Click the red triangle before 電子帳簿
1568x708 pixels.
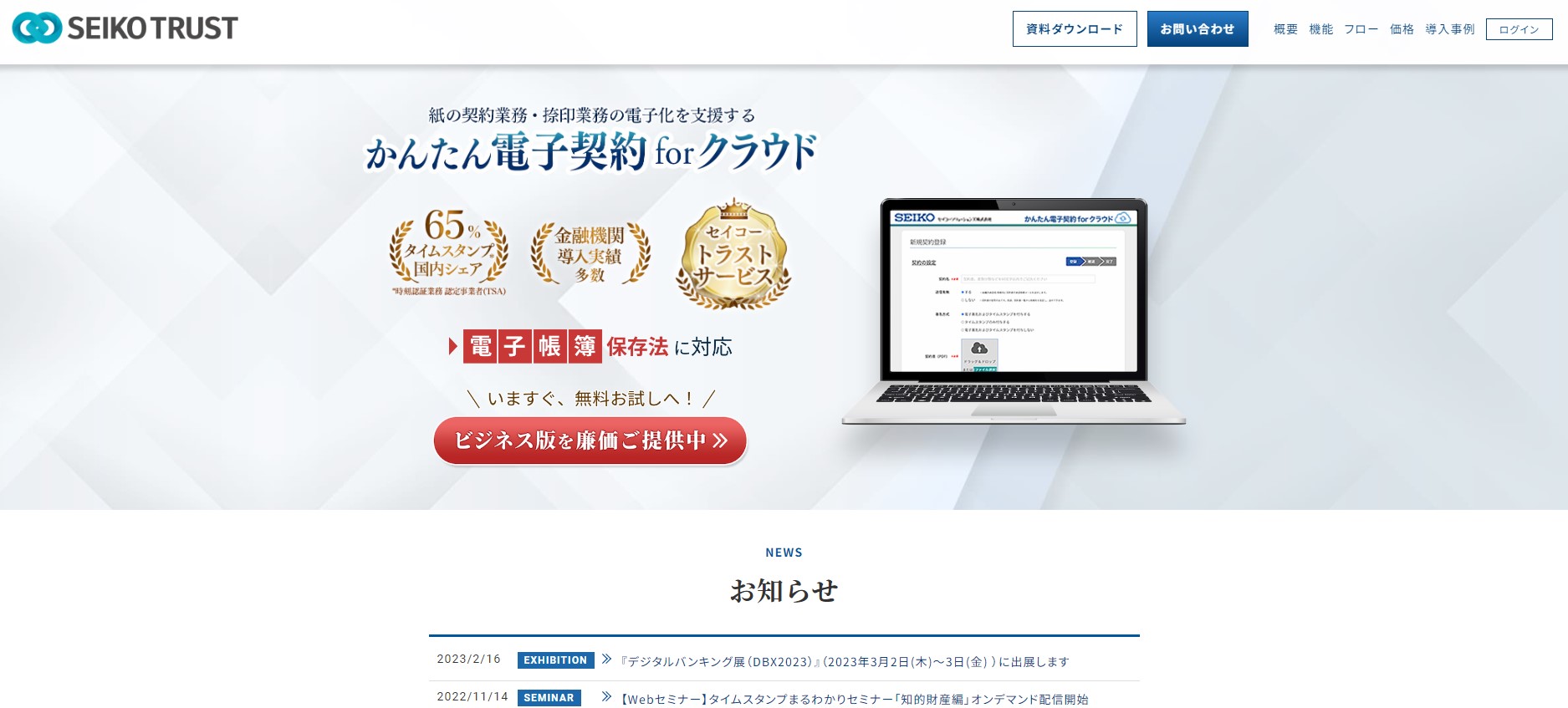(x=453, y=346)
